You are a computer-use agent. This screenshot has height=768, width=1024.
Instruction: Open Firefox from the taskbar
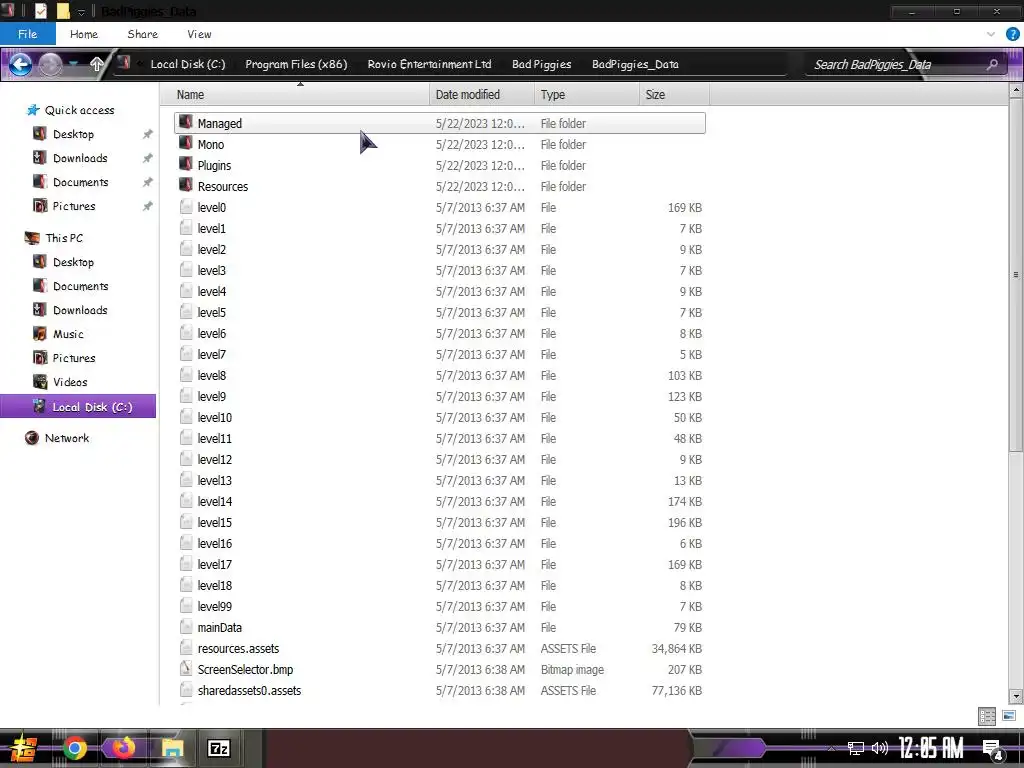pos(123,748)
